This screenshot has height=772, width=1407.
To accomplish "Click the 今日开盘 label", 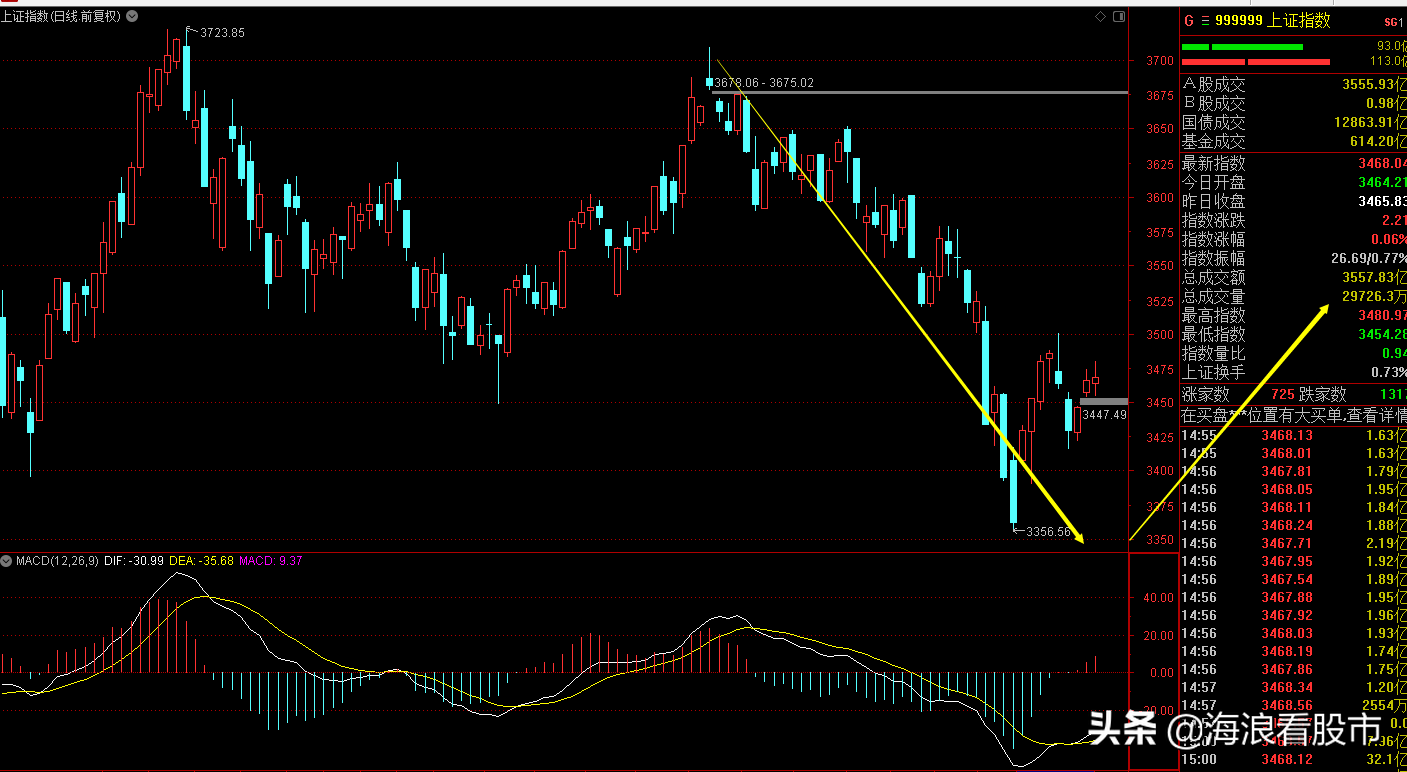I will [1214, 182].
